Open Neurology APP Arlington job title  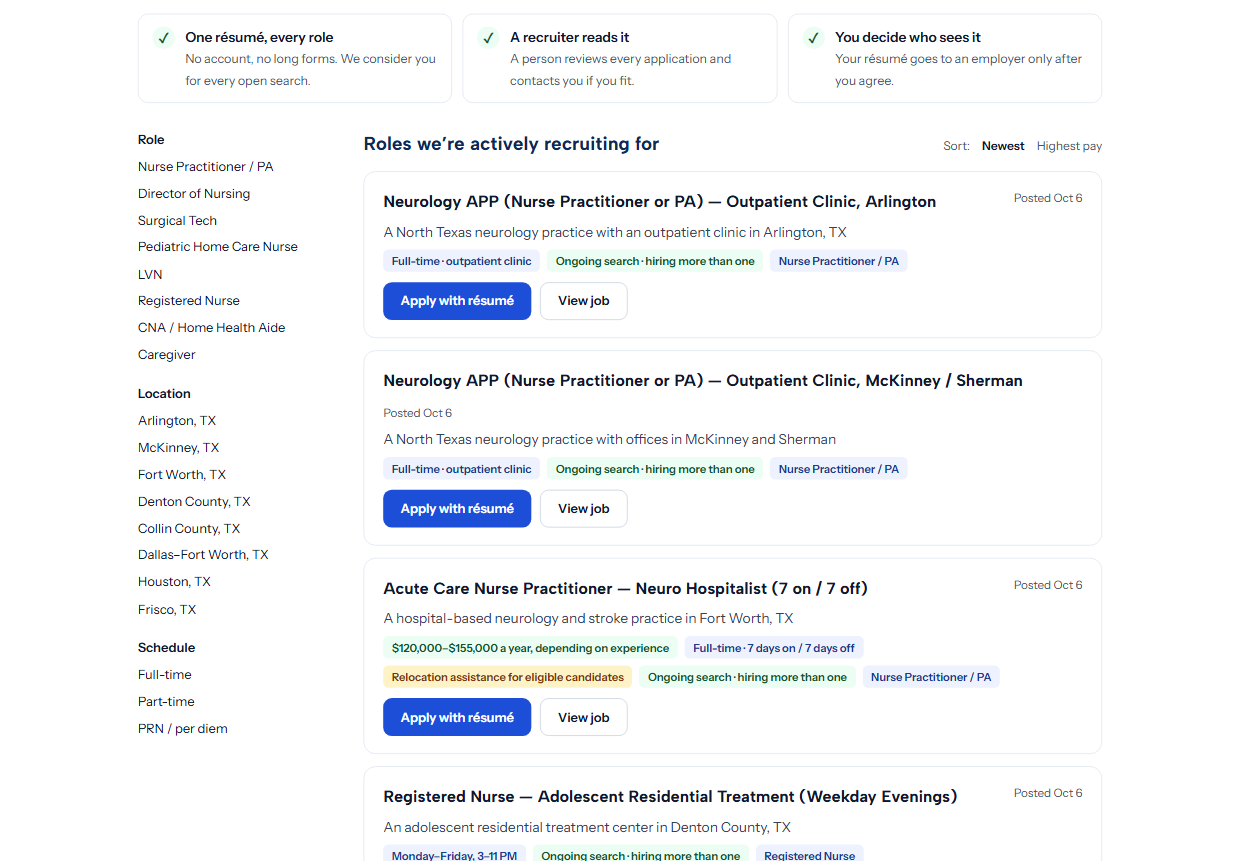660,202
